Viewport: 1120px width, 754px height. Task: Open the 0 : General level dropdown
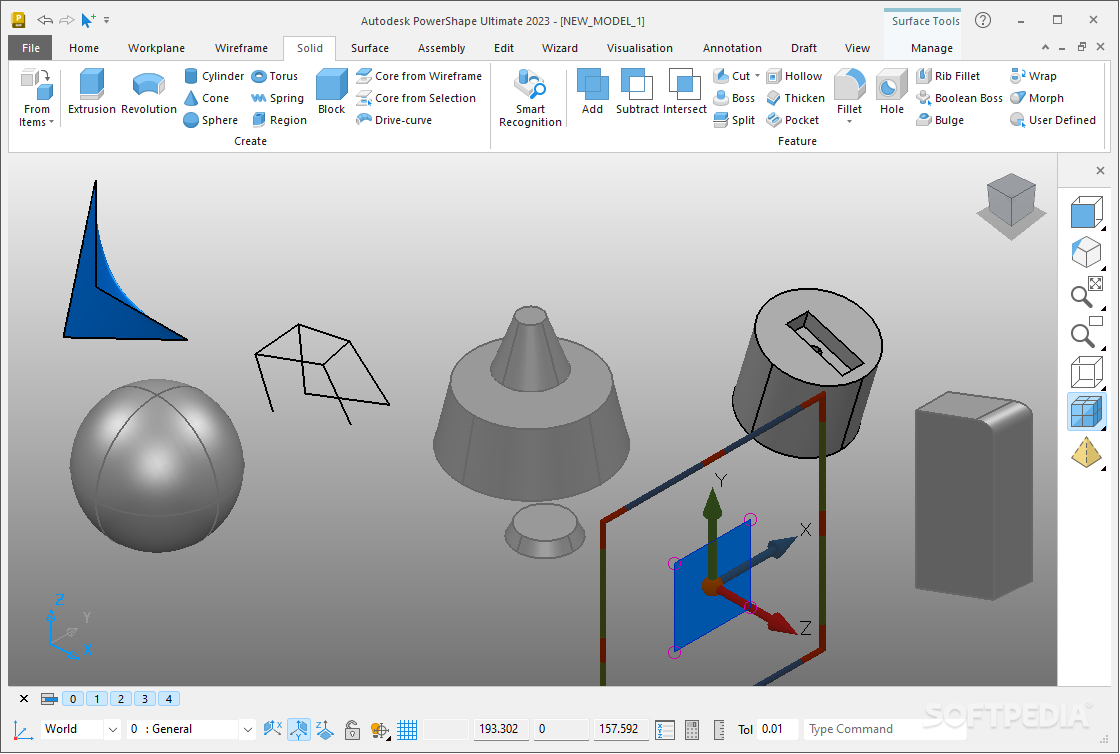(247, 729)
